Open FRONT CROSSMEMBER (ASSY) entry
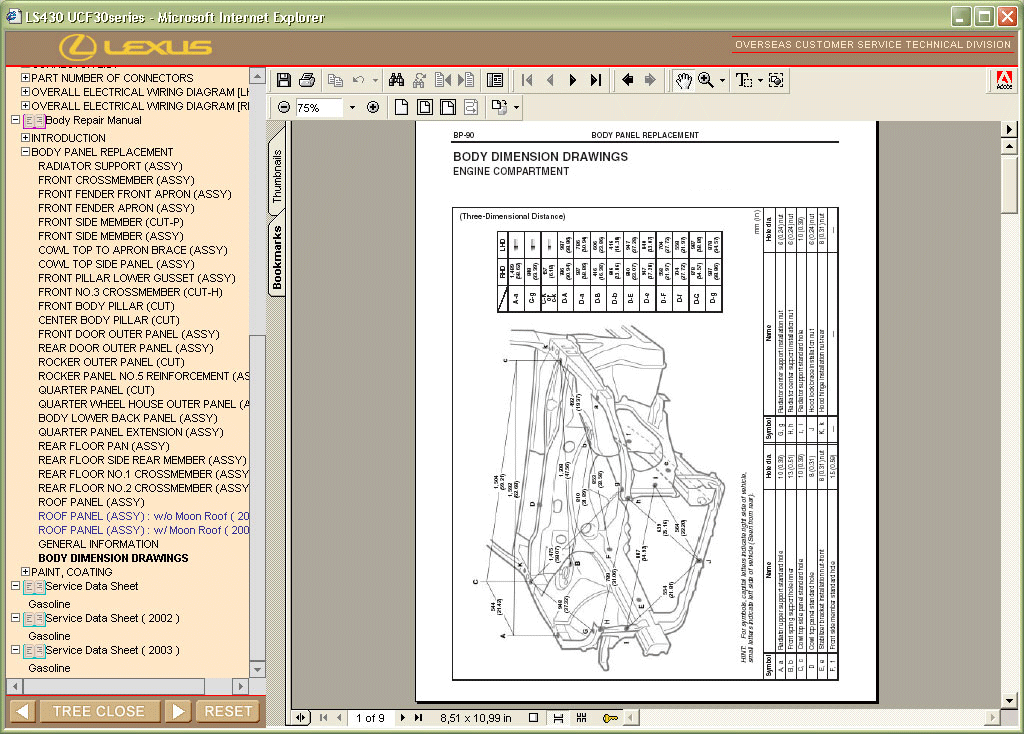The image size is (1024, 734). click(116, 180)
